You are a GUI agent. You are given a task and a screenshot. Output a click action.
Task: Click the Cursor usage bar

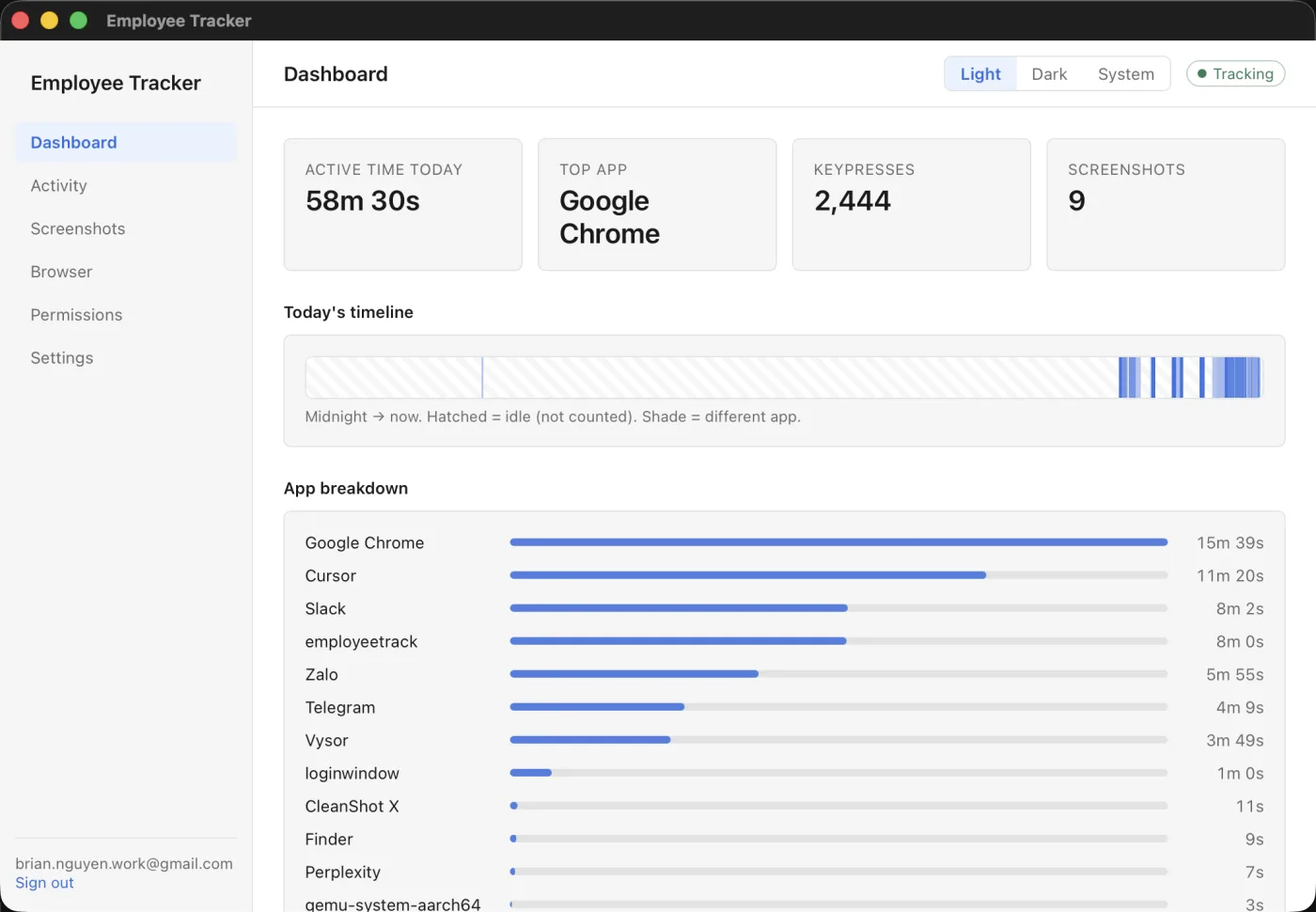pyautogui.click(x=838, y=575)
